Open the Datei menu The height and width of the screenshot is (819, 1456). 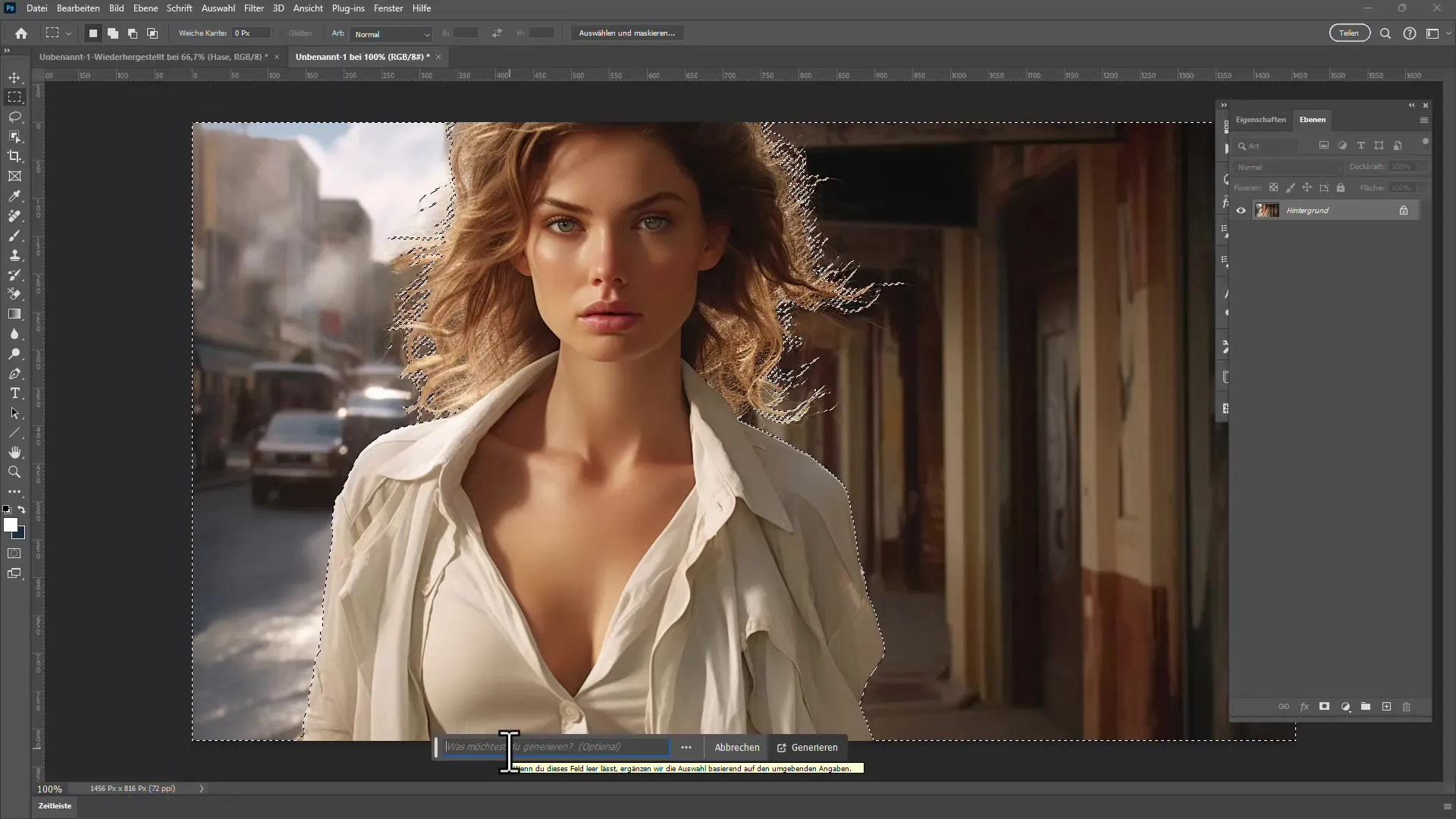(x=36, y=8)
